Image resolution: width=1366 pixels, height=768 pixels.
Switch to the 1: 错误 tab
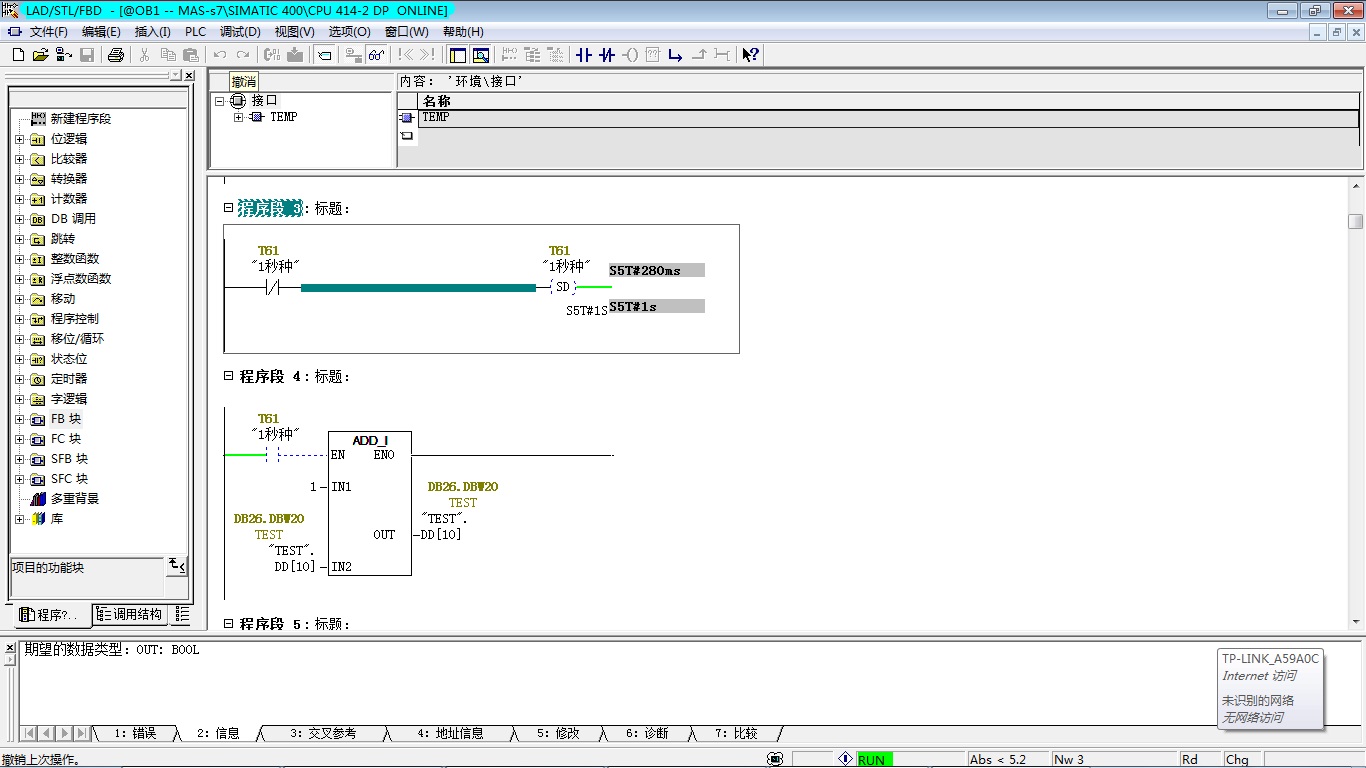pos(135,733)
